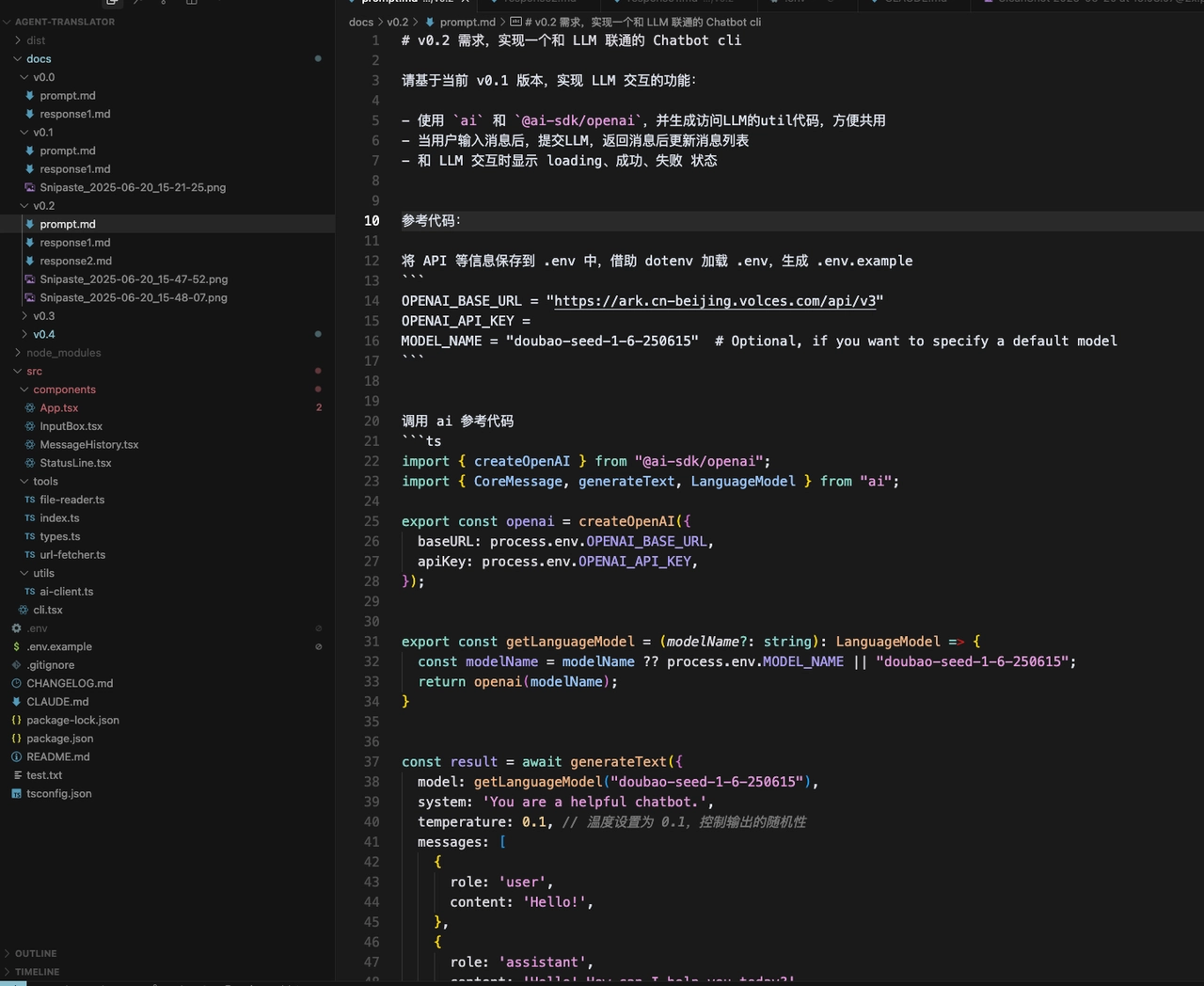Click the braces icon beside package-lock.json
1204x986 pixels.
point(16,720)
